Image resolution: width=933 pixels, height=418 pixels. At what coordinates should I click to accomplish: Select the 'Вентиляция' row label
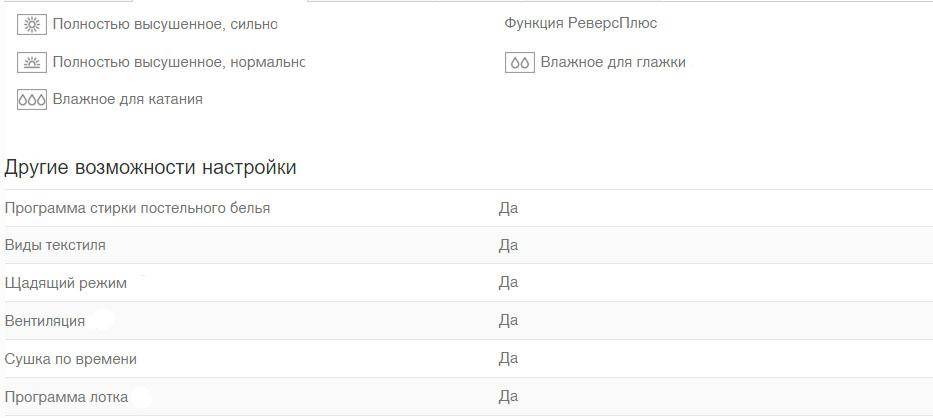(45, 322)
